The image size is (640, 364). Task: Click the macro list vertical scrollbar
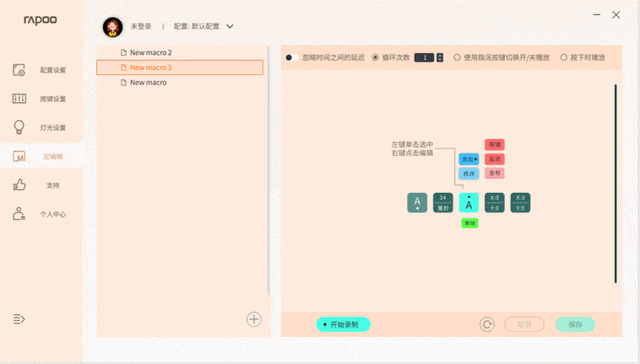tap(268, 171)
